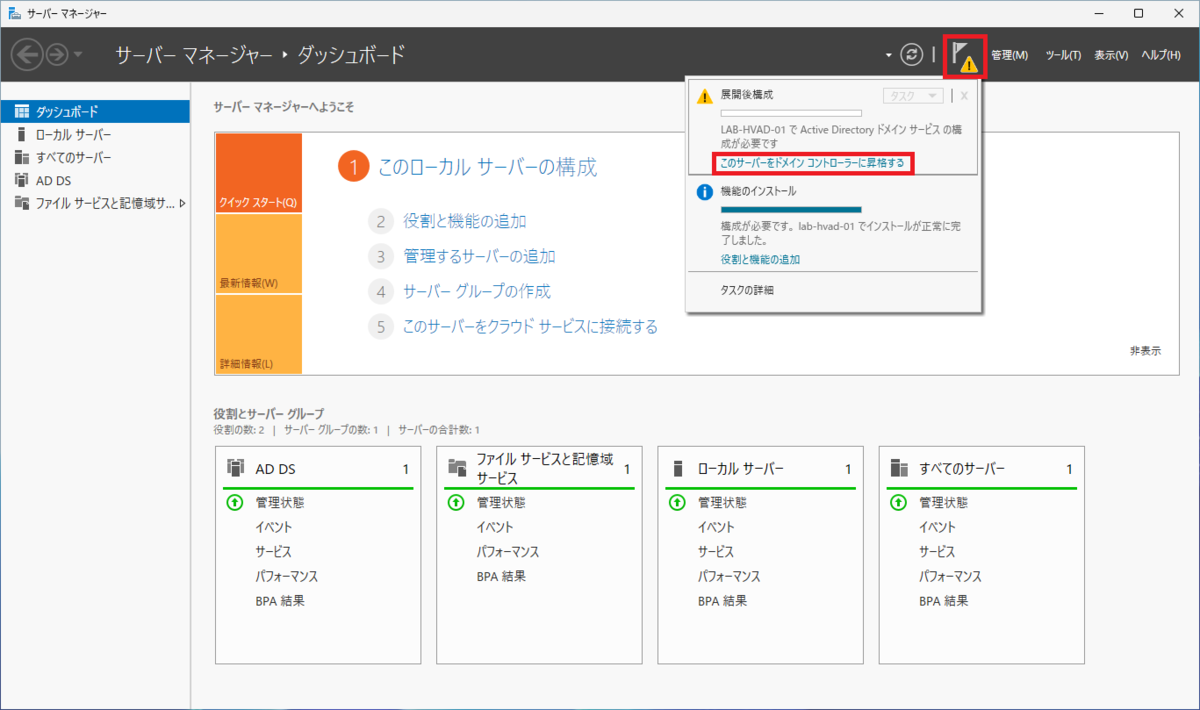Click the Server Manager title bar app icon
The height and width of the screenshot is (710, 1200).
13,13
